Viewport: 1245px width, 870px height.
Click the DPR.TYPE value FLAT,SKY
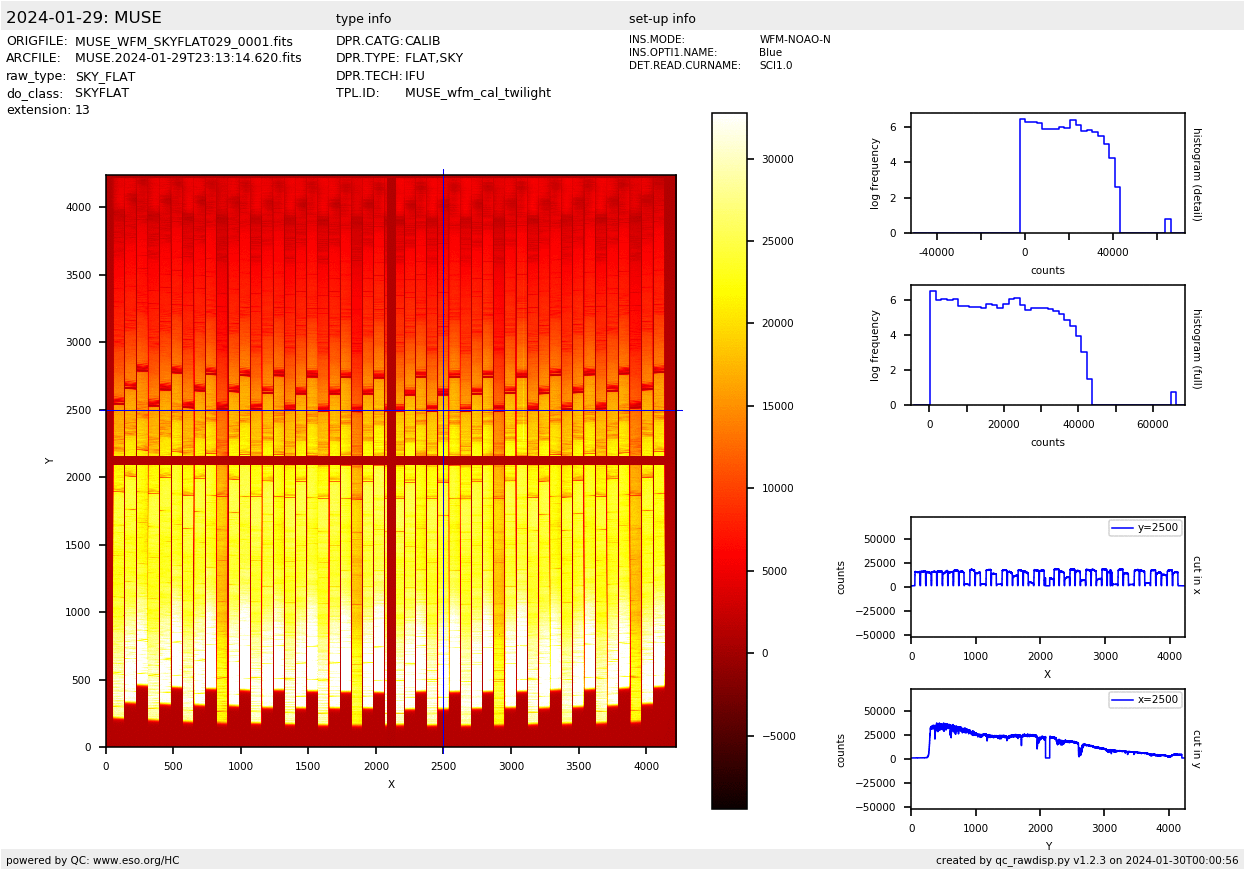pos(433,59)
